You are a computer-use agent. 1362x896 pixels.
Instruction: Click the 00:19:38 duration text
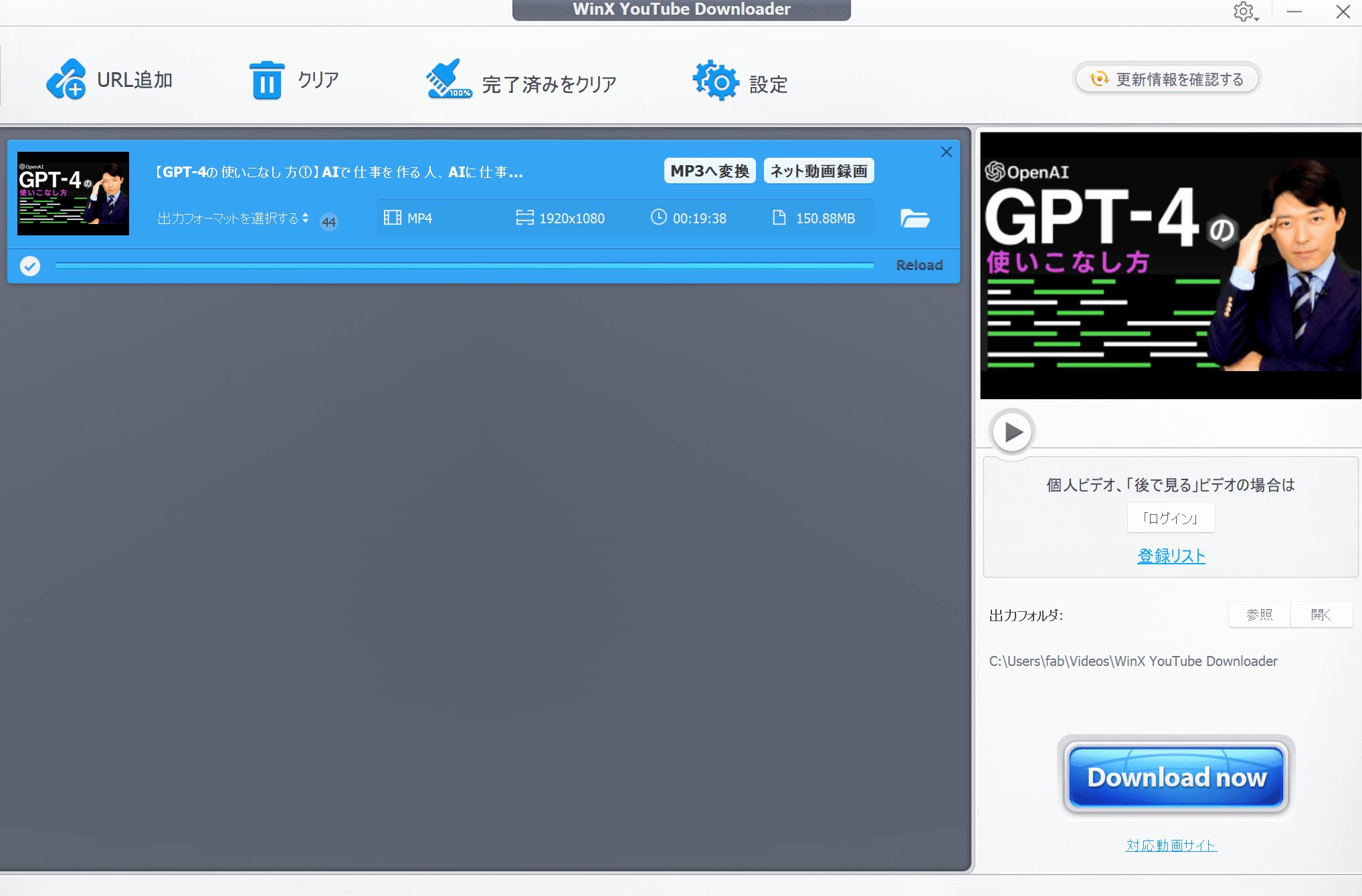(x=699, y=219)
